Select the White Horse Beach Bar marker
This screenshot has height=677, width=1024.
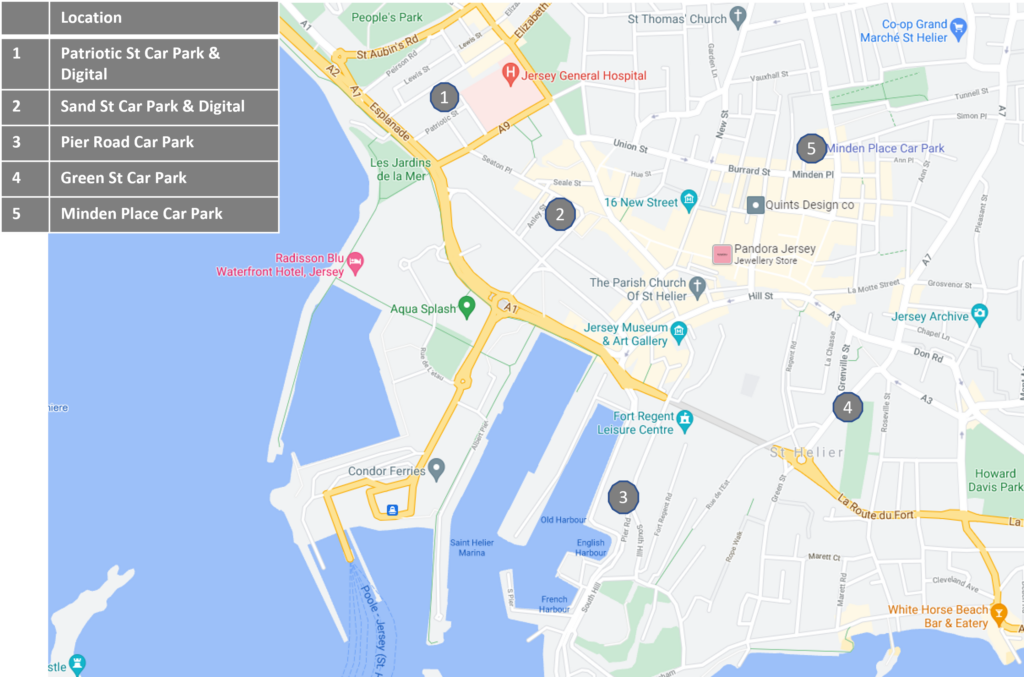pos(999,614)
